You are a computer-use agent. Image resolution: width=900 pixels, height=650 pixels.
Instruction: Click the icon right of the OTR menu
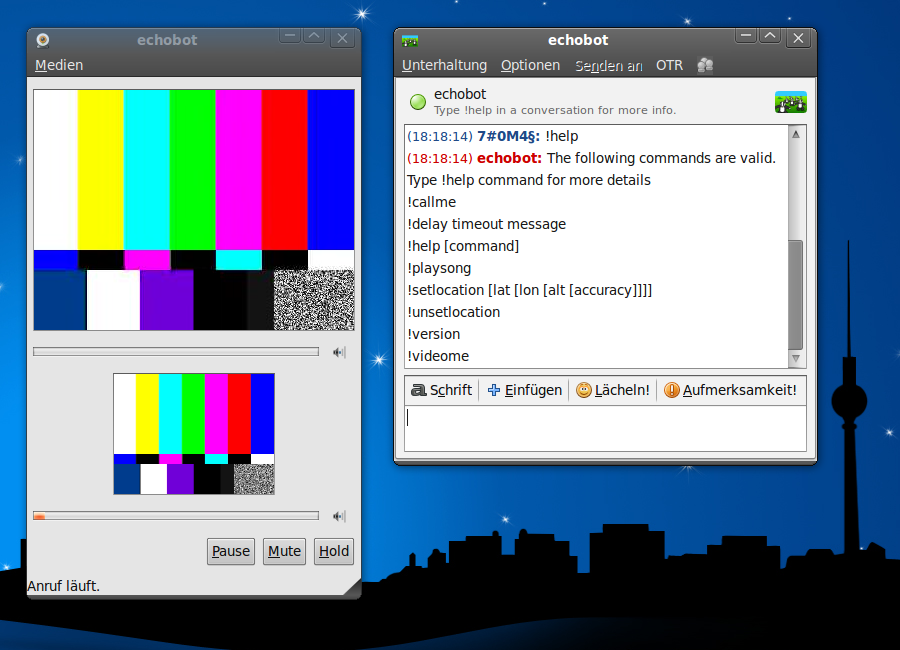pyautogui.click(x=705, y=65)
